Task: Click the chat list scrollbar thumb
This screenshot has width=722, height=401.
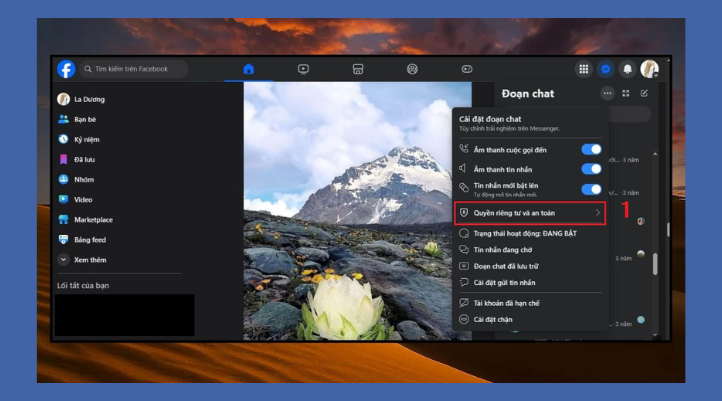Action: click(655, 264)
